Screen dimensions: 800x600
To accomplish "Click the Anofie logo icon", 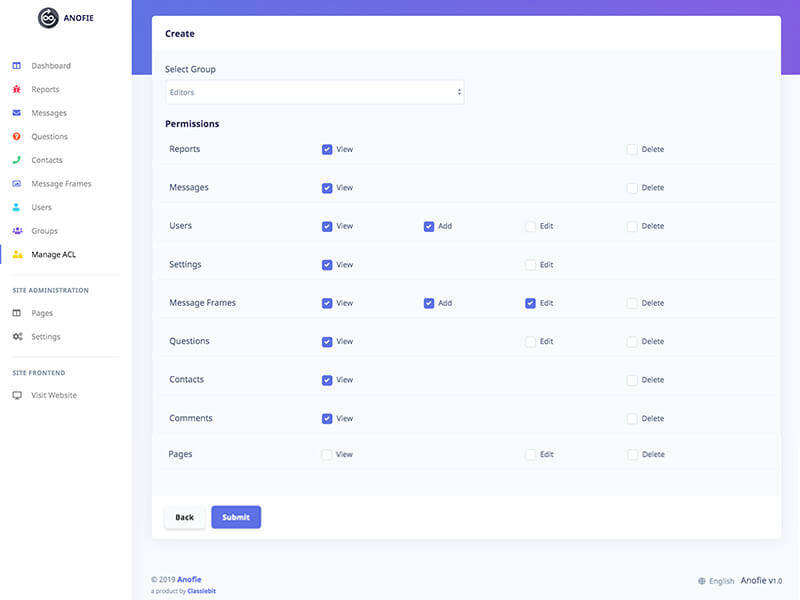I will [48, 18].
